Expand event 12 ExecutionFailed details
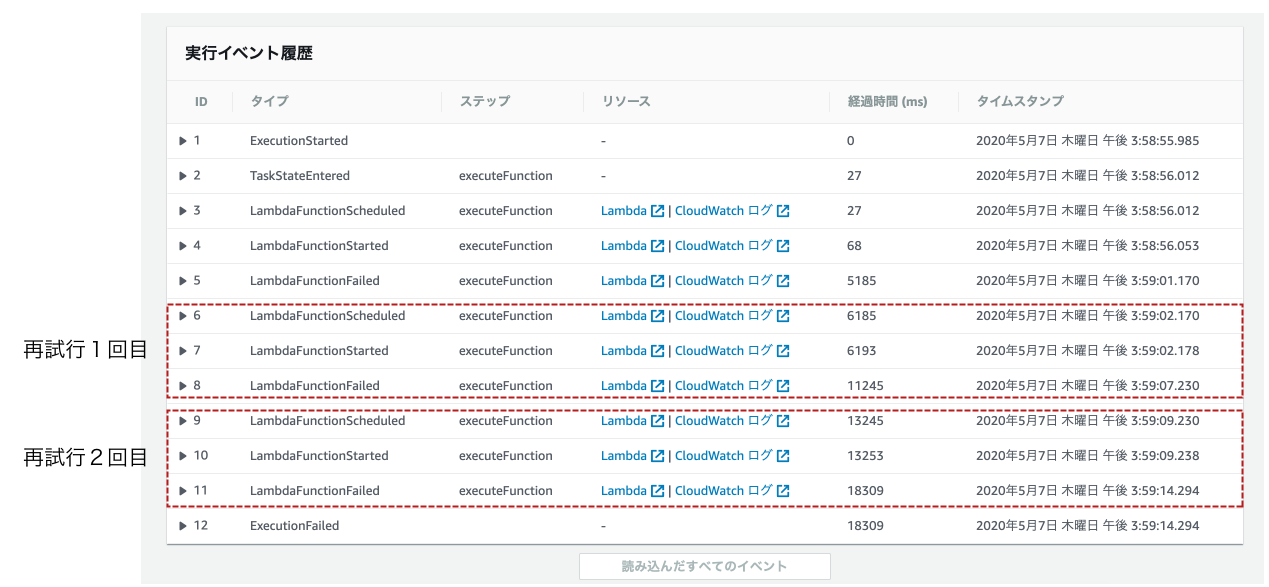1269x587 pixels. 183,526
